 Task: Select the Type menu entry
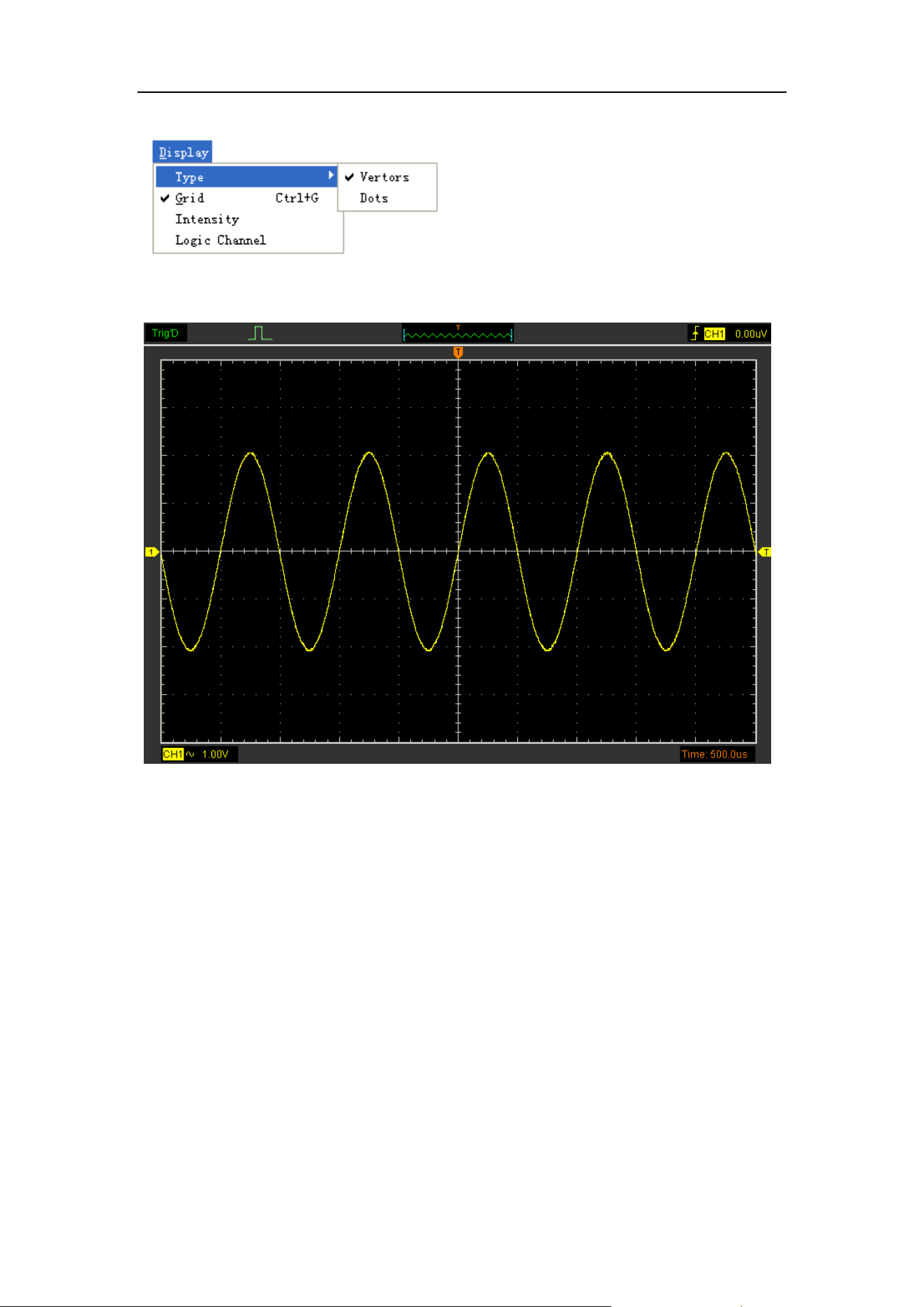click(246, 177)
